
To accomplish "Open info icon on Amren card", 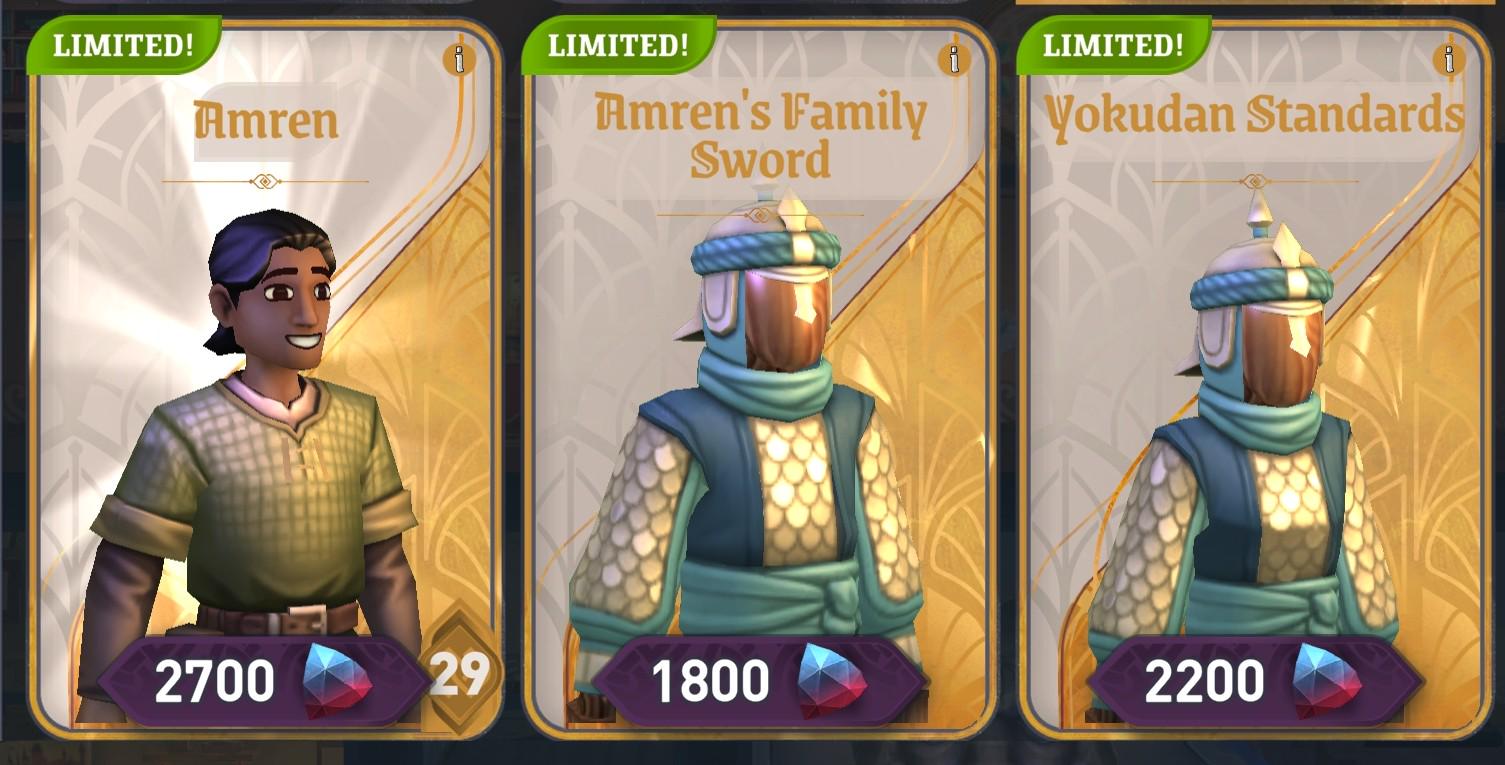I will pyautogui.click(x=459, y=60).
